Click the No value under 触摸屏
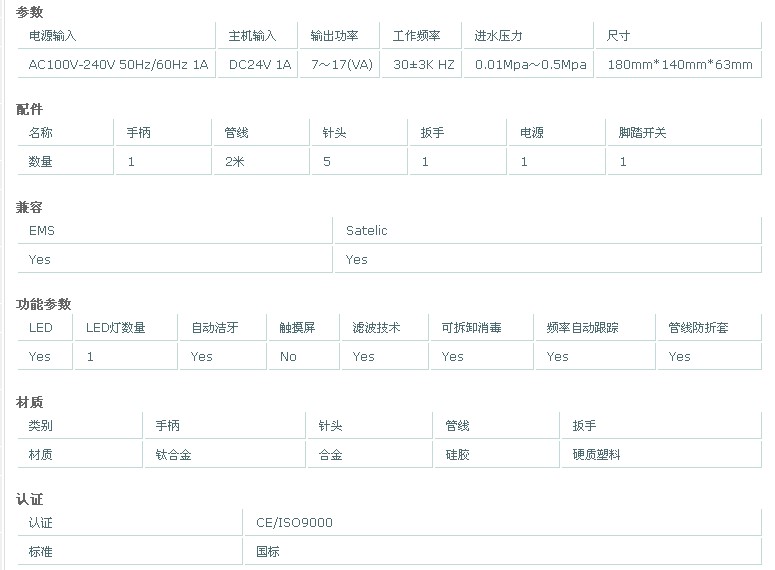Screen dimensions: 775x570 (x=303, y=356)
